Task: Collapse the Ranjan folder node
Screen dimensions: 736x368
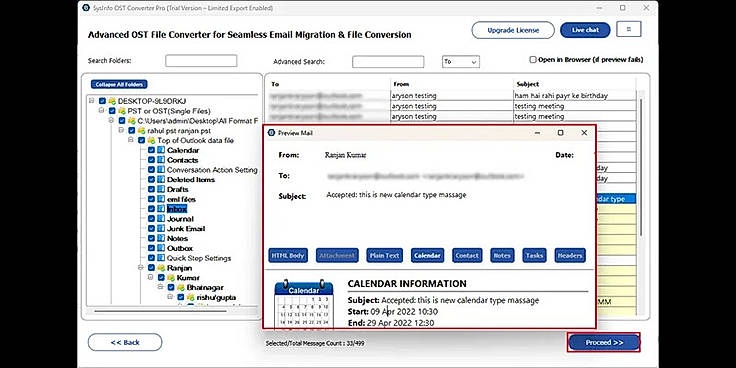Action: click(x=141, y=268)
